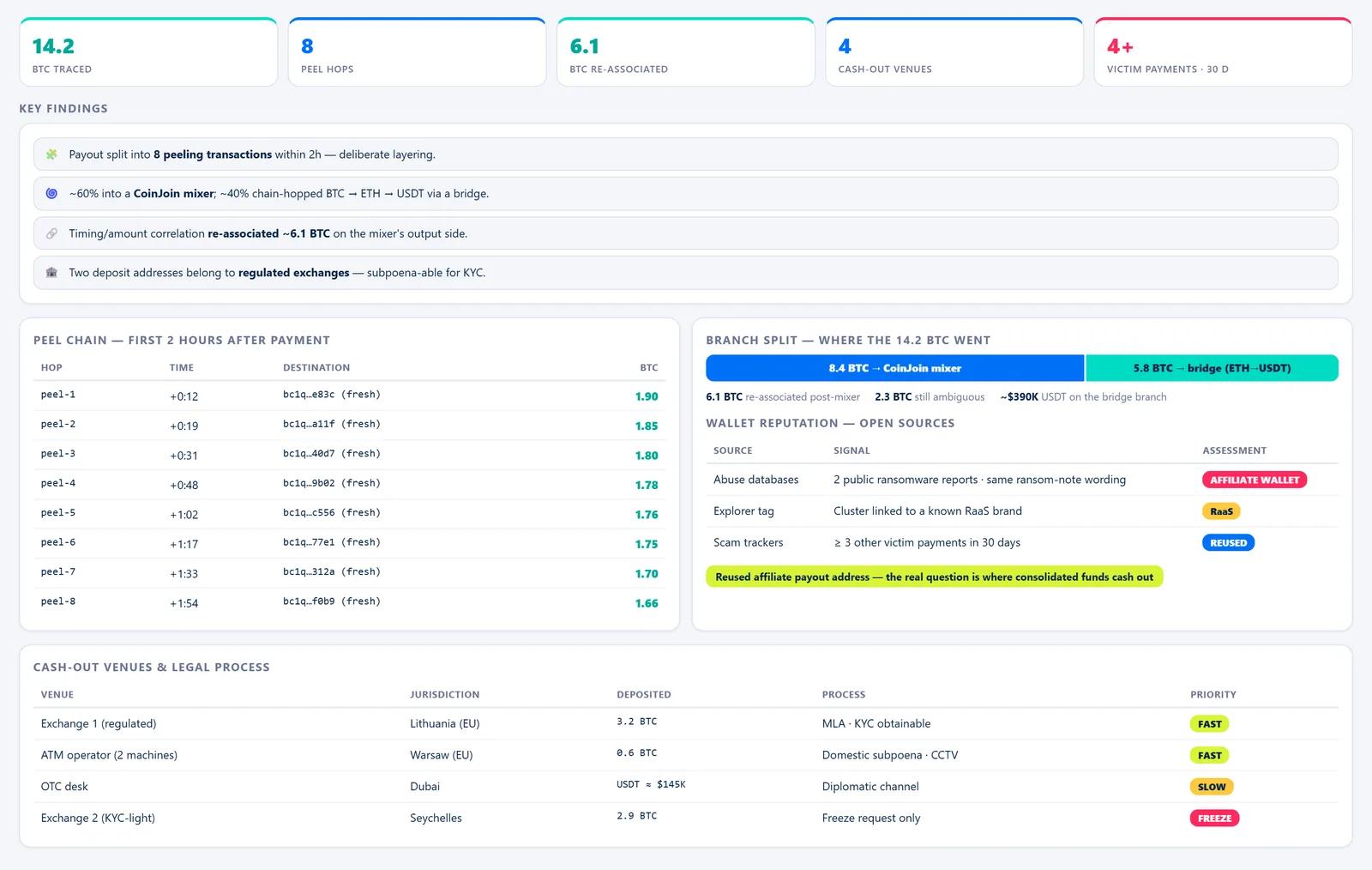Screen dimensions: 1372x870
Task: Click the USDT ≈ $145K deposited value
Action: coord(651,784)
